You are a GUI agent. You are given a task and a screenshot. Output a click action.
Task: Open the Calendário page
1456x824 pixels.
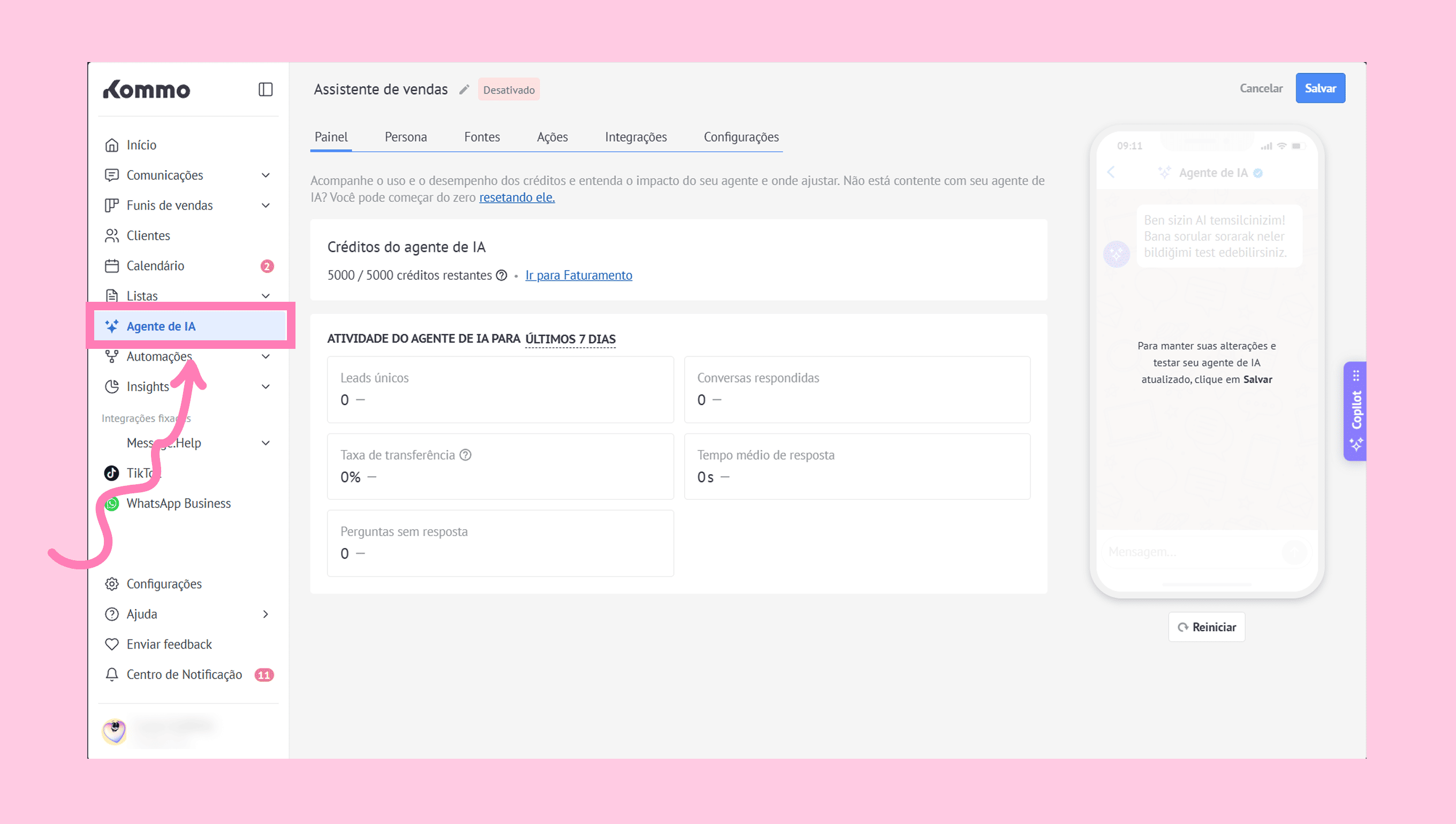(x=155, y=266)
